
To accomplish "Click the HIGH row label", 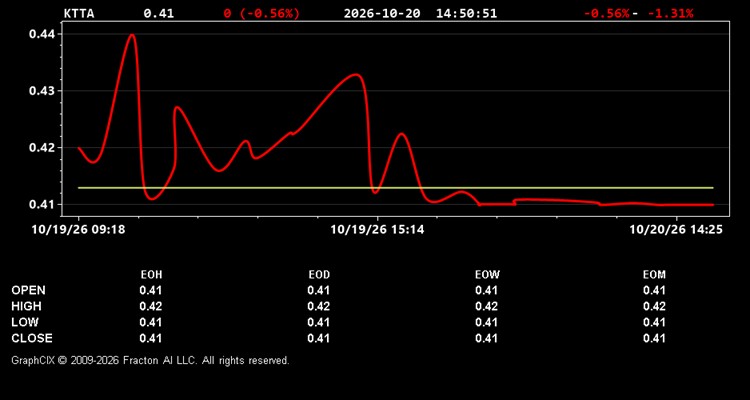I will pyautogui.click(x=26, y=306).
